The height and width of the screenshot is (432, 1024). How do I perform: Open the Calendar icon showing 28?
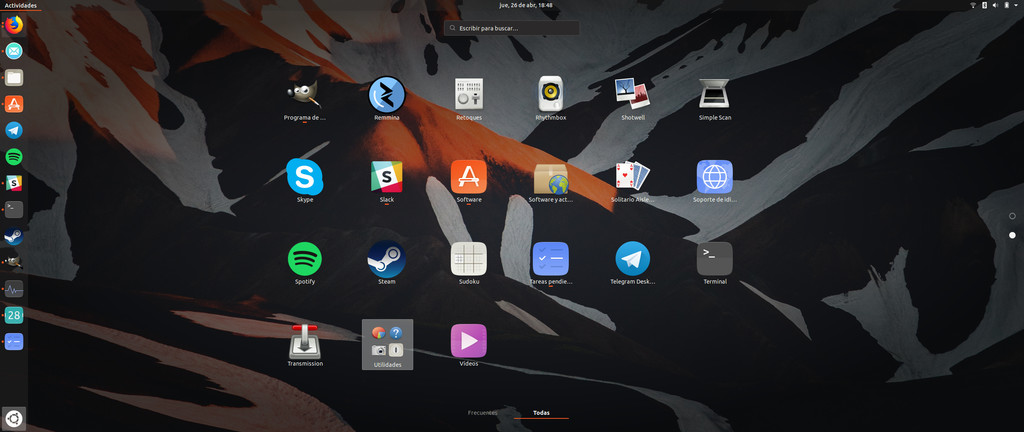pyautogui.click(x=14, y=315)
